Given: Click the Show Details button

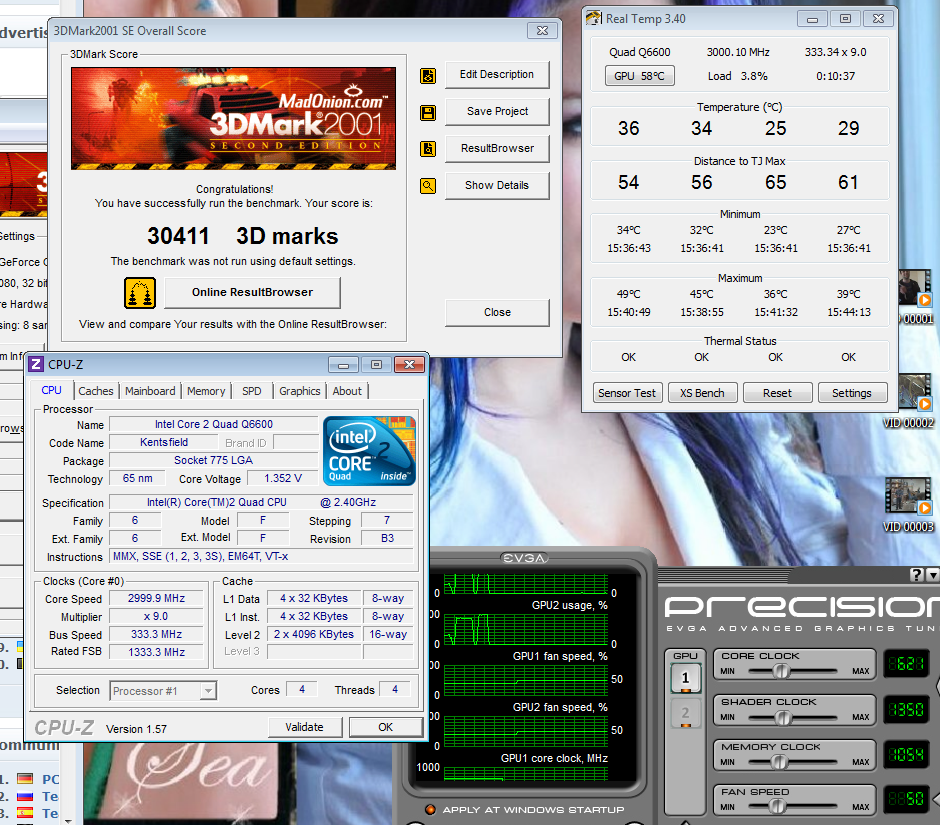Looking at the screenshot, I should click(497, 186).
